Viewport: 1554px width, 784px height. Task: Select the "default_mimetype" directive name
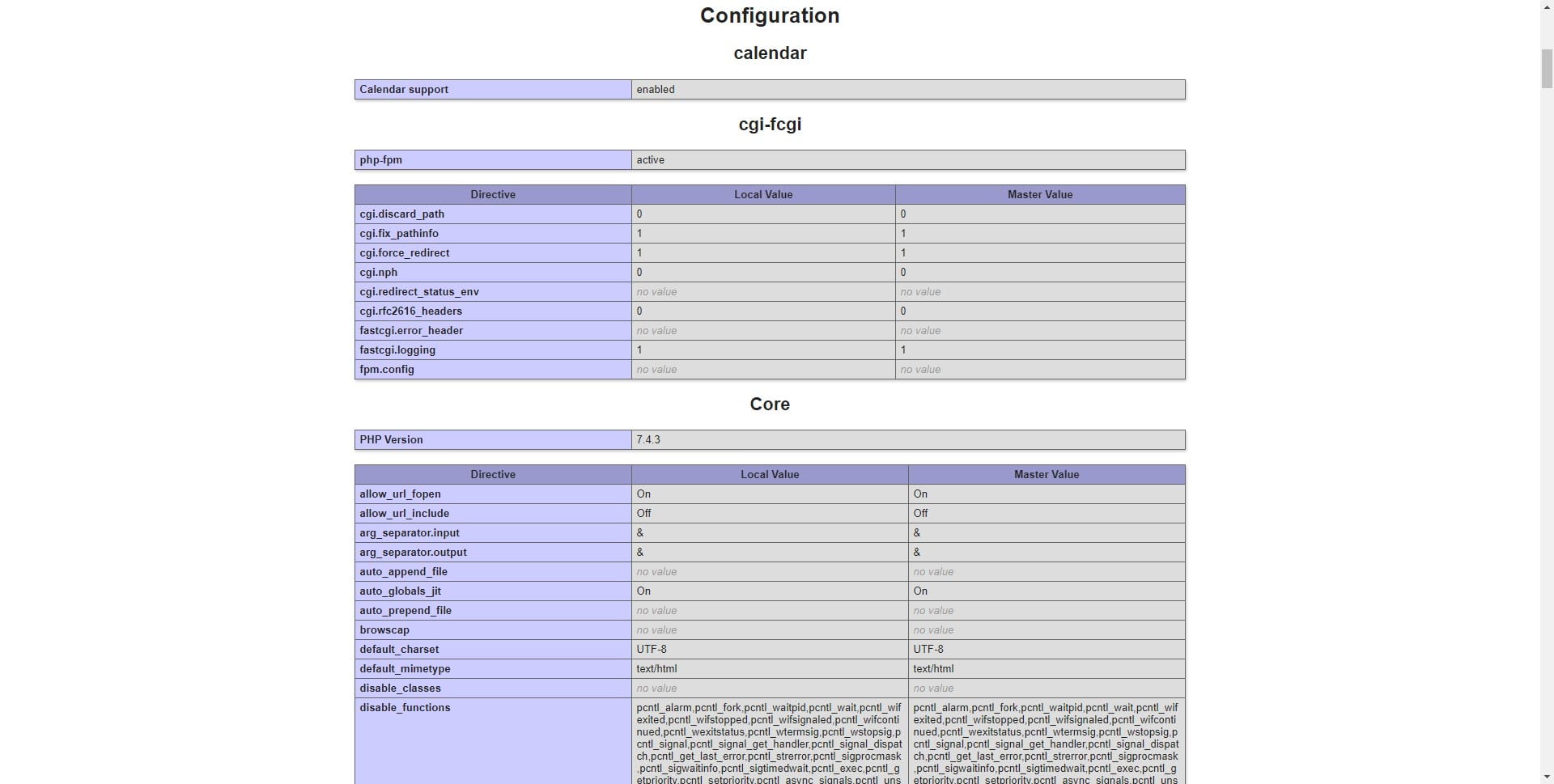coord(405,669)
